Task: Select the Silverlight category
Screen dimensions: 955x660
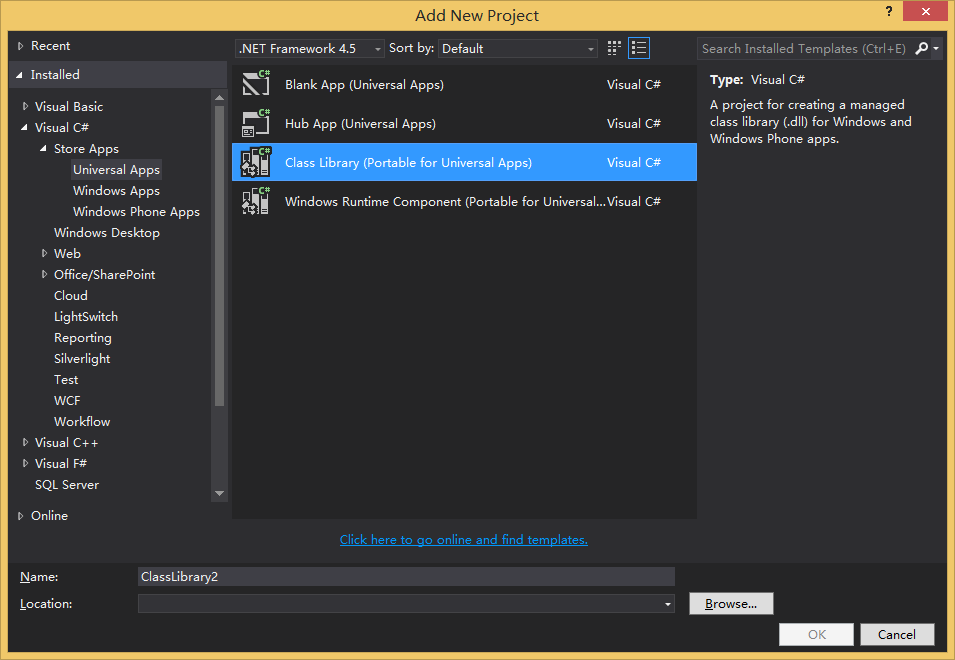Action: (x=82, y=359)
